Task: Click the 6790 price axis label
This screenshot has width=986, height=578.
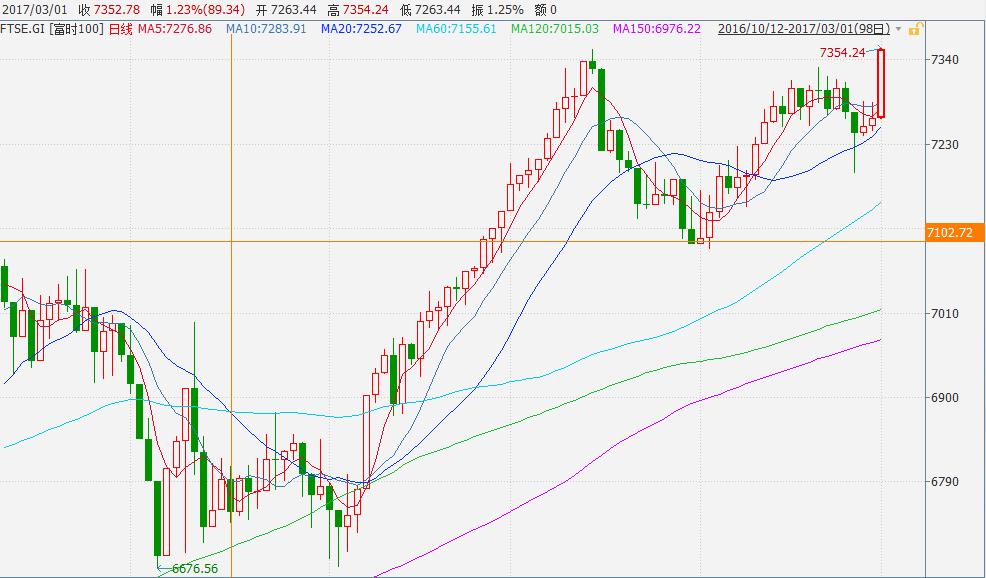Action: click(x=946, y=482)
